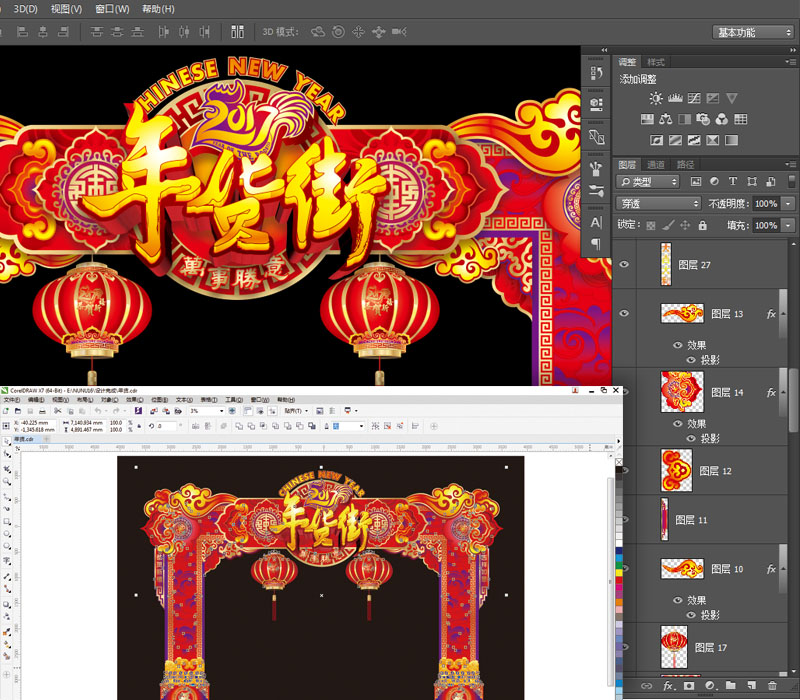Click the opacity 100% value field
Viewport: 800px width, 700px height.
(766, 204)
